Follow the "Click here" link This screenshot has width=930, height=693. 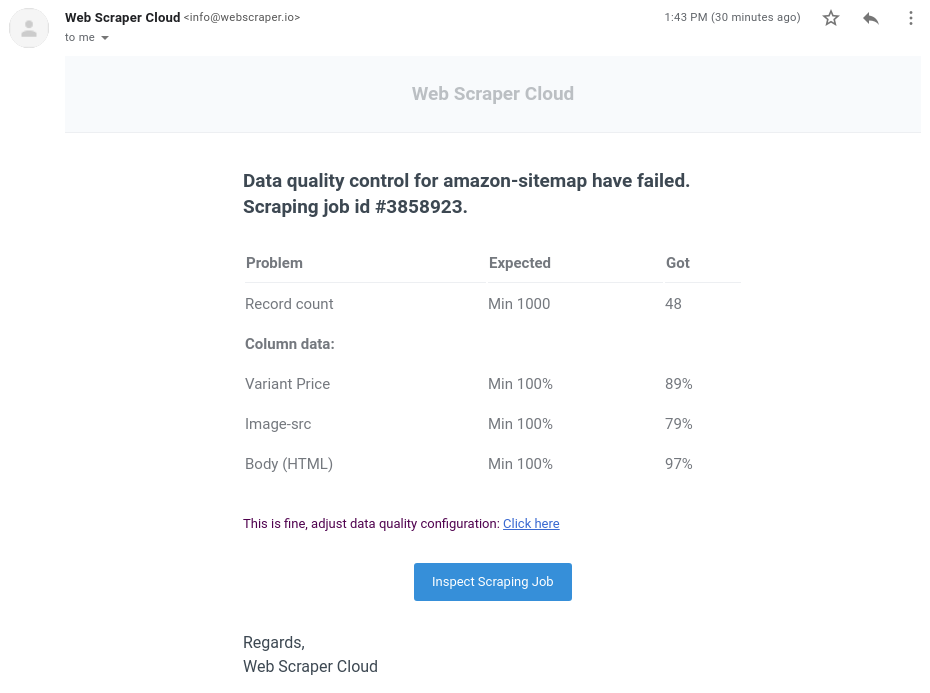tap(531, 523)
